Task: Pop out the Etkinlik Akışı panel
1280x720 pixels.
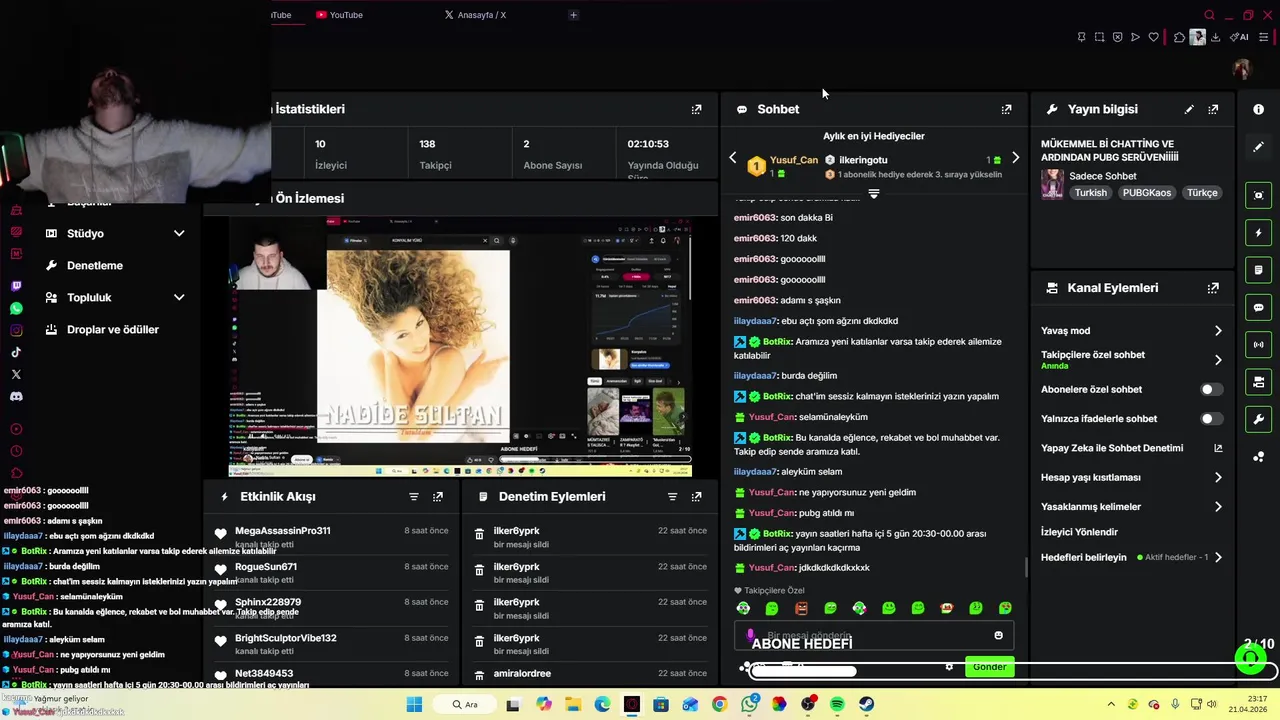Action: (437, 496)
